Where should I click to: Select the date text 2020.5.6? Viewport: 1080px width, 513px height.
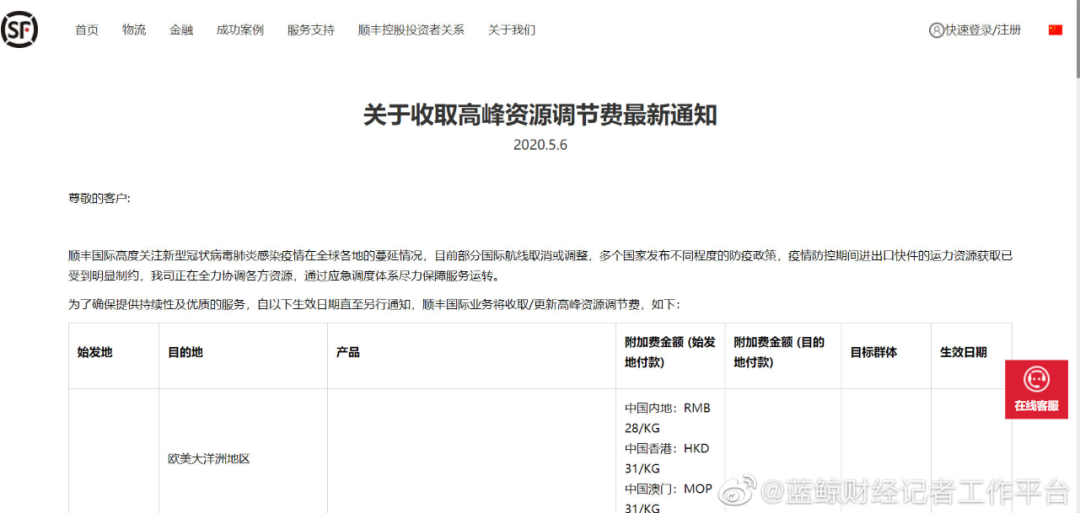coord(540,145)
